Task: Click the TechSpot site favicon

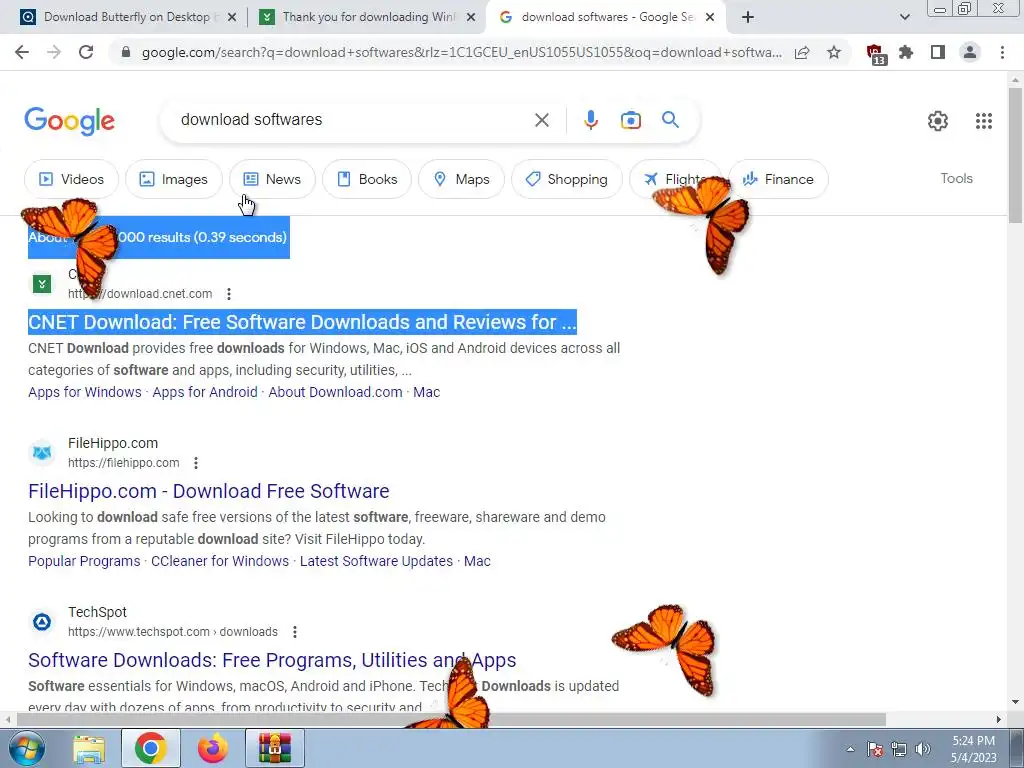Action: [x=42, y=622]
